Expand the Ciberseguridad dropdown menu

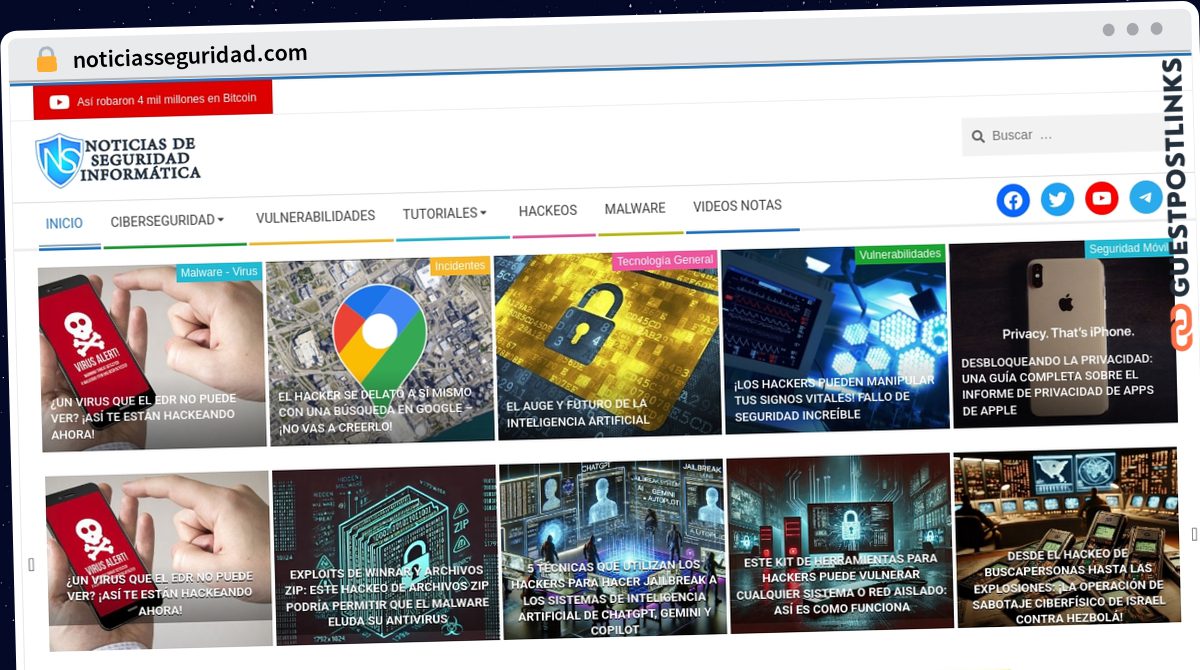(167, 220)
